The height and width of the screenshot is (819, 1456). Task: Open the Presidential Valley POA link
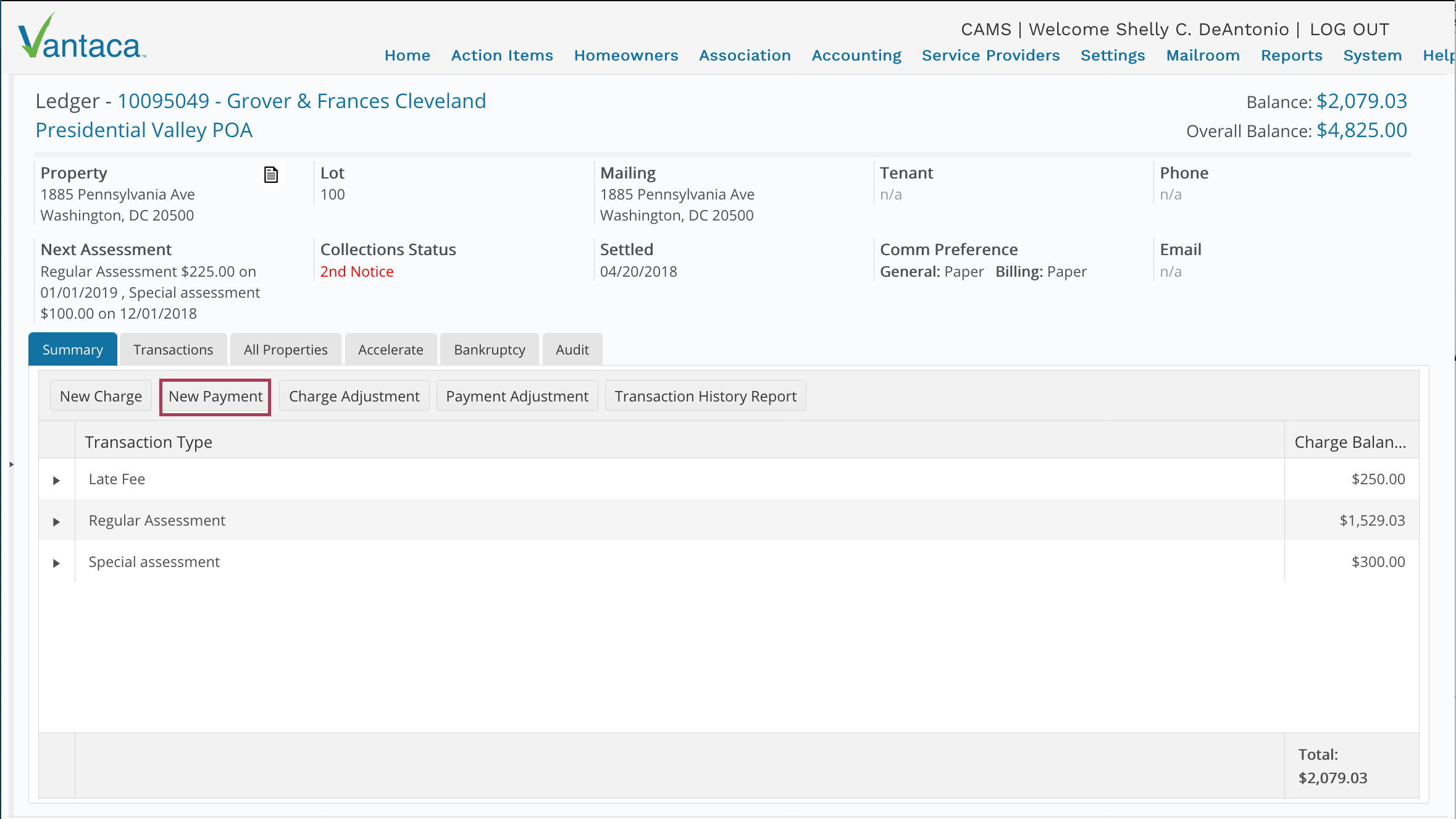pos(144,130)
